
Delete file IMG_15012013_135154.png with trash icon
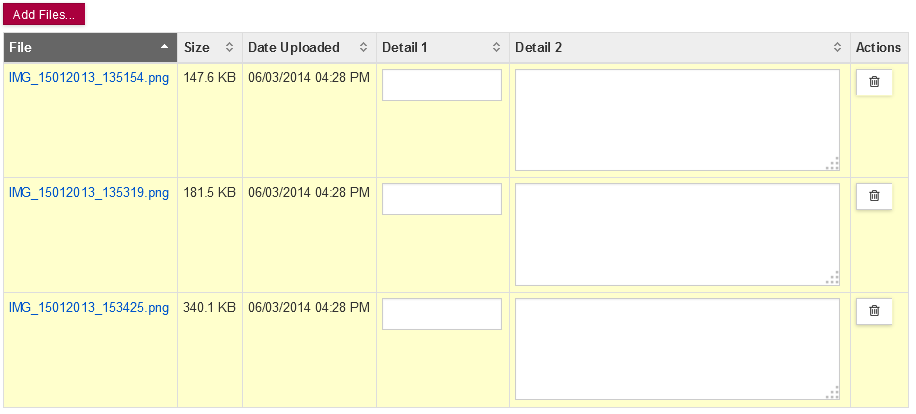tap(874, 82)
